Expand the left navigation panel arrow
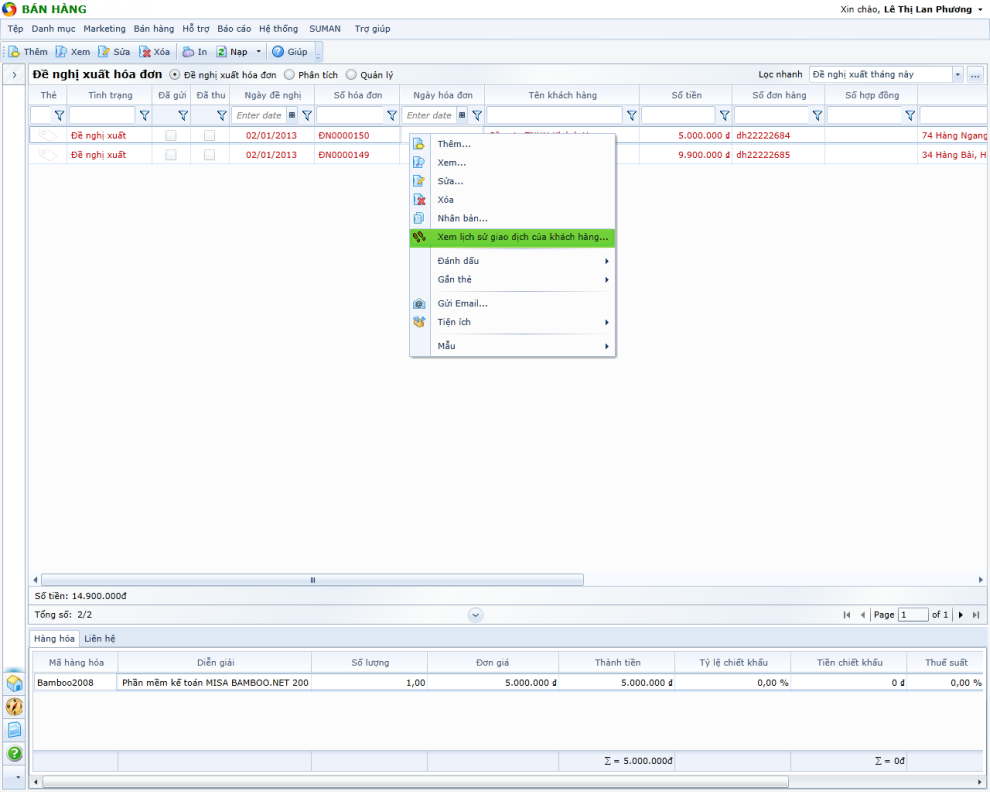 (x=15, y=75)
